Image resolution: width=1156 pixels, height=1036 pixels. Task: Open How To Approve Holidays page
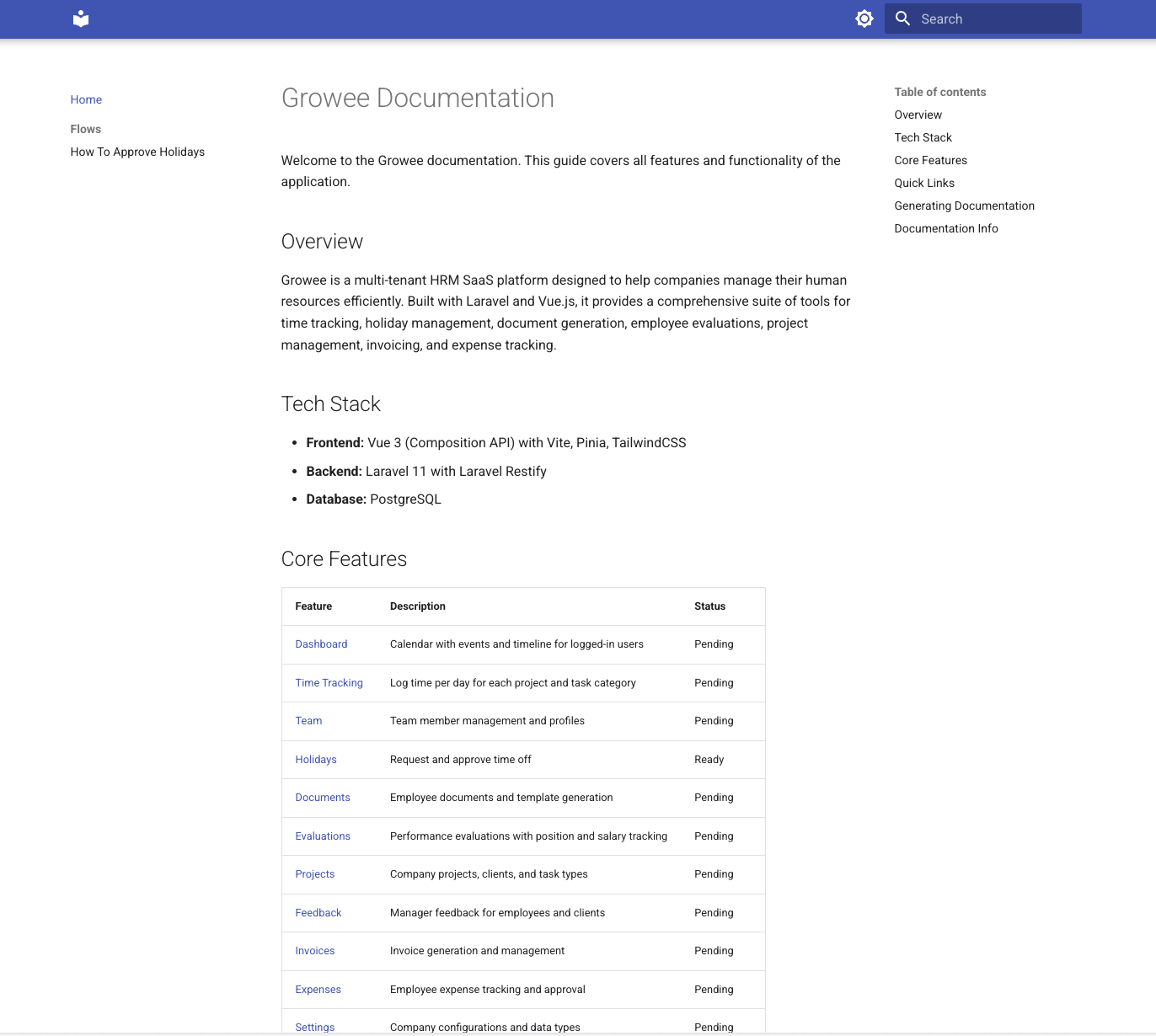pos(137,152)
